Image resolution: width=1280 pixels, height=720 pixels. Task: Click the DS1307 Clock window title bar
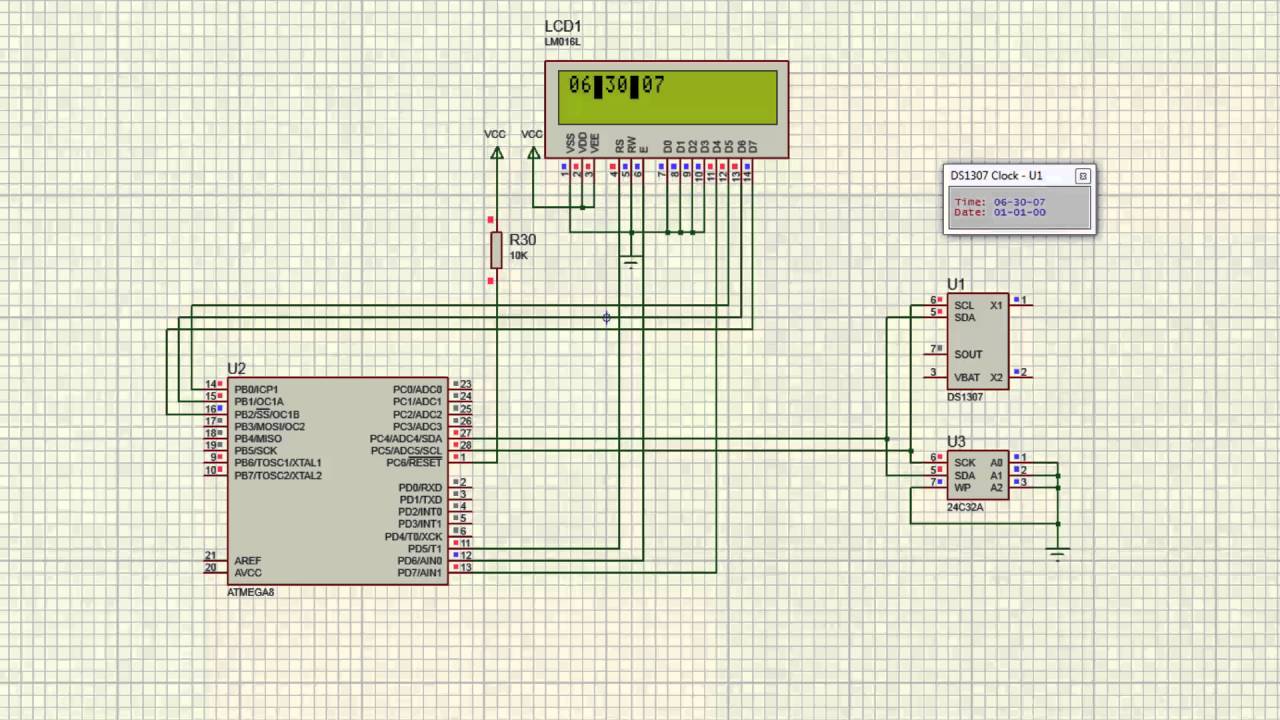[1008, 176]
